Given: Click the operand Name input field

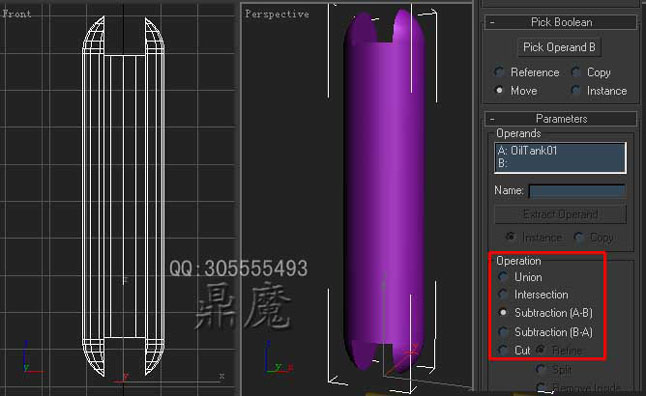Looking at the screenshot, I should pyautogui.click(x=577, y=191).
